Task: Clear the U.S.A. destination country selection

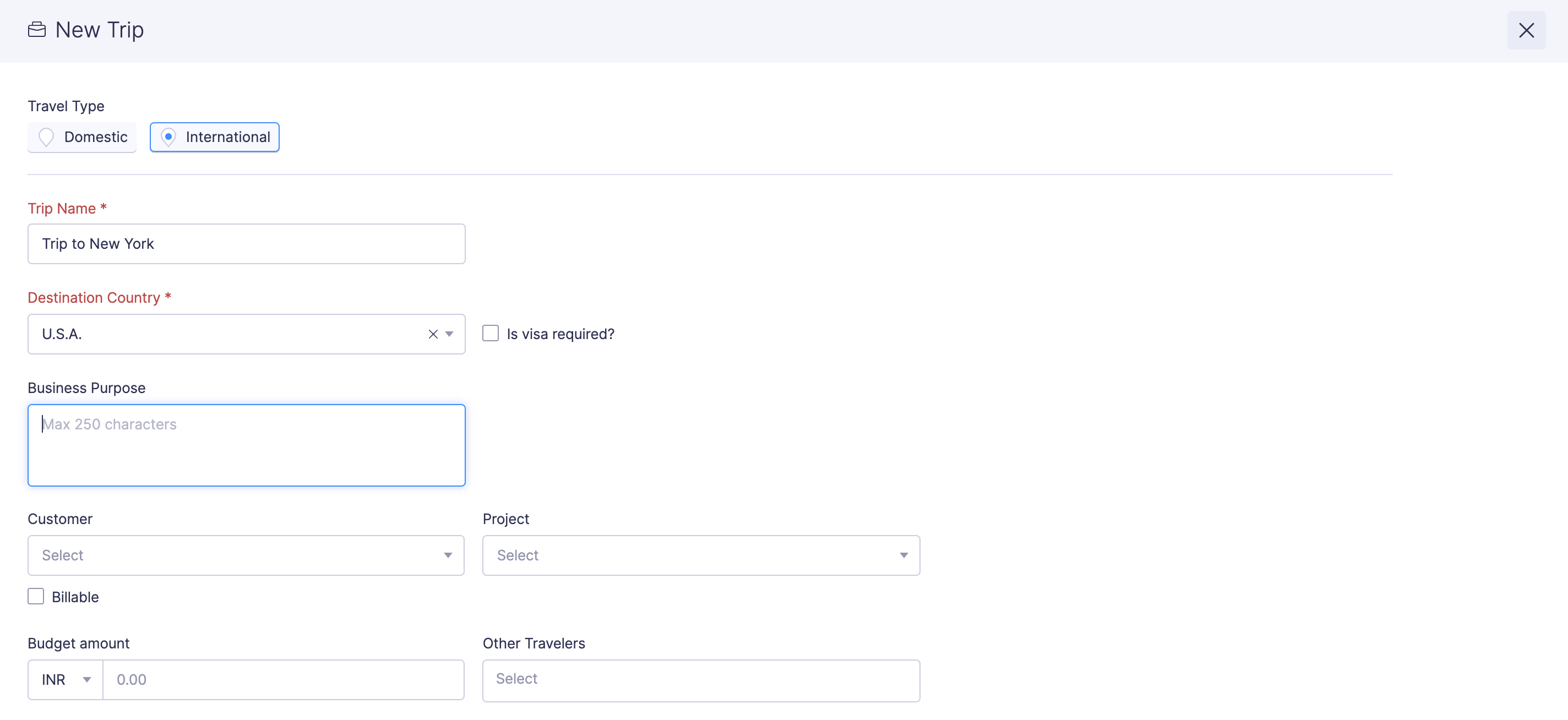Action: click(433, 334)
